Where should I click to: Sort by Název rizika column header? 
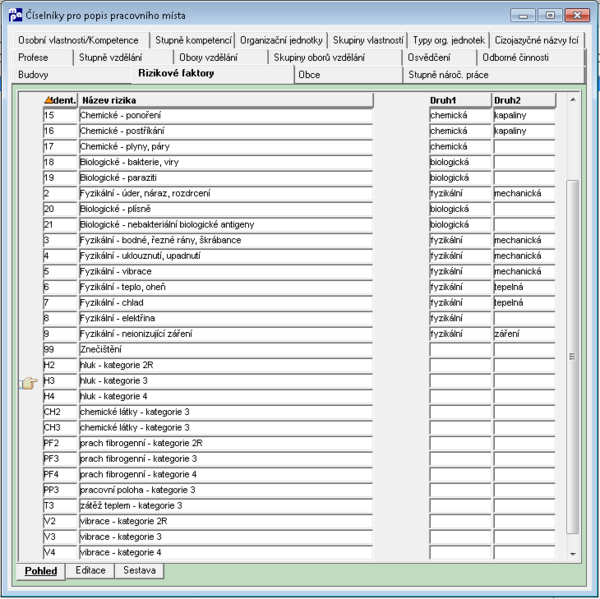click(226, 100)
